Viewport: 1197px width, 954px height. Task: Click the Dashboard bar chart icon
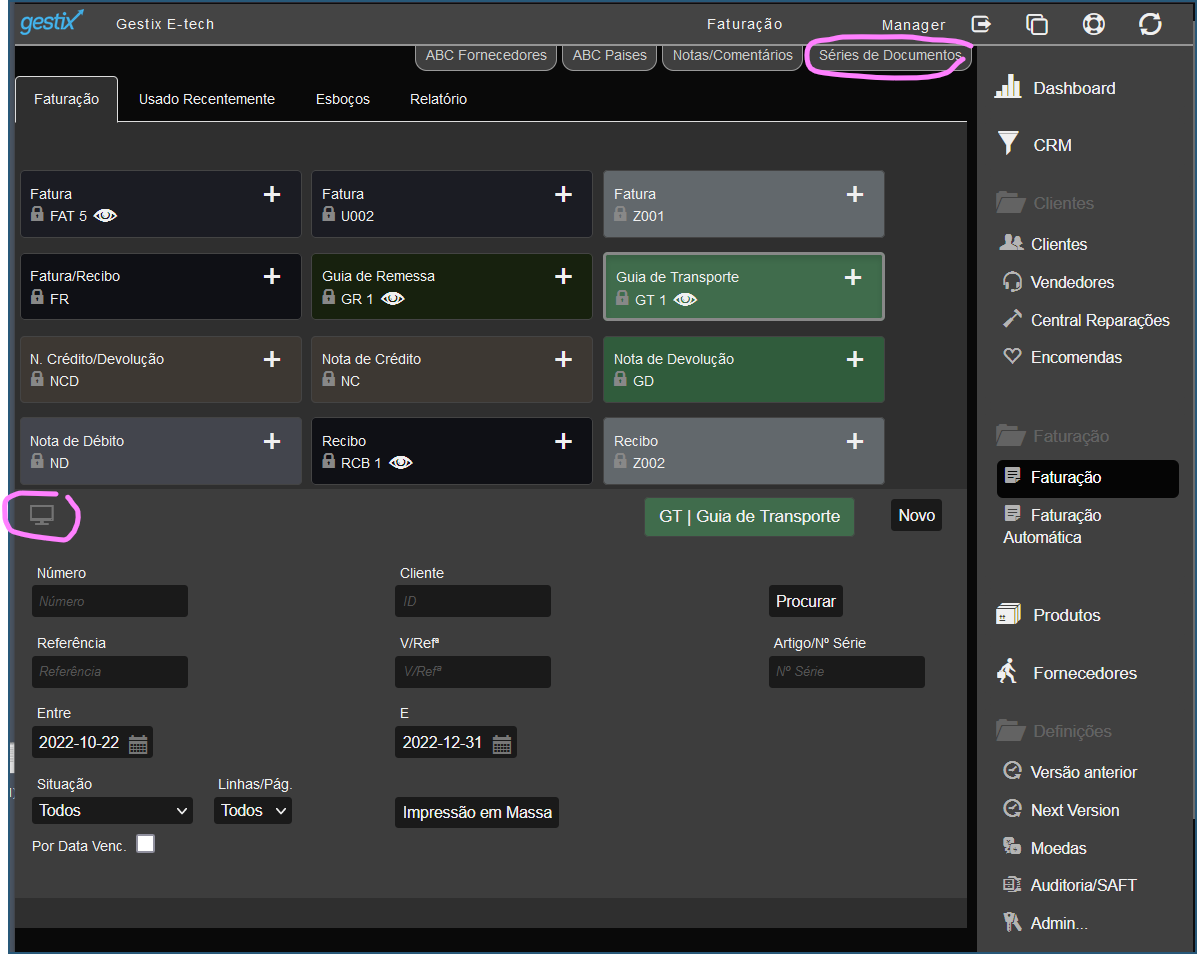(x=1008, y=86)
